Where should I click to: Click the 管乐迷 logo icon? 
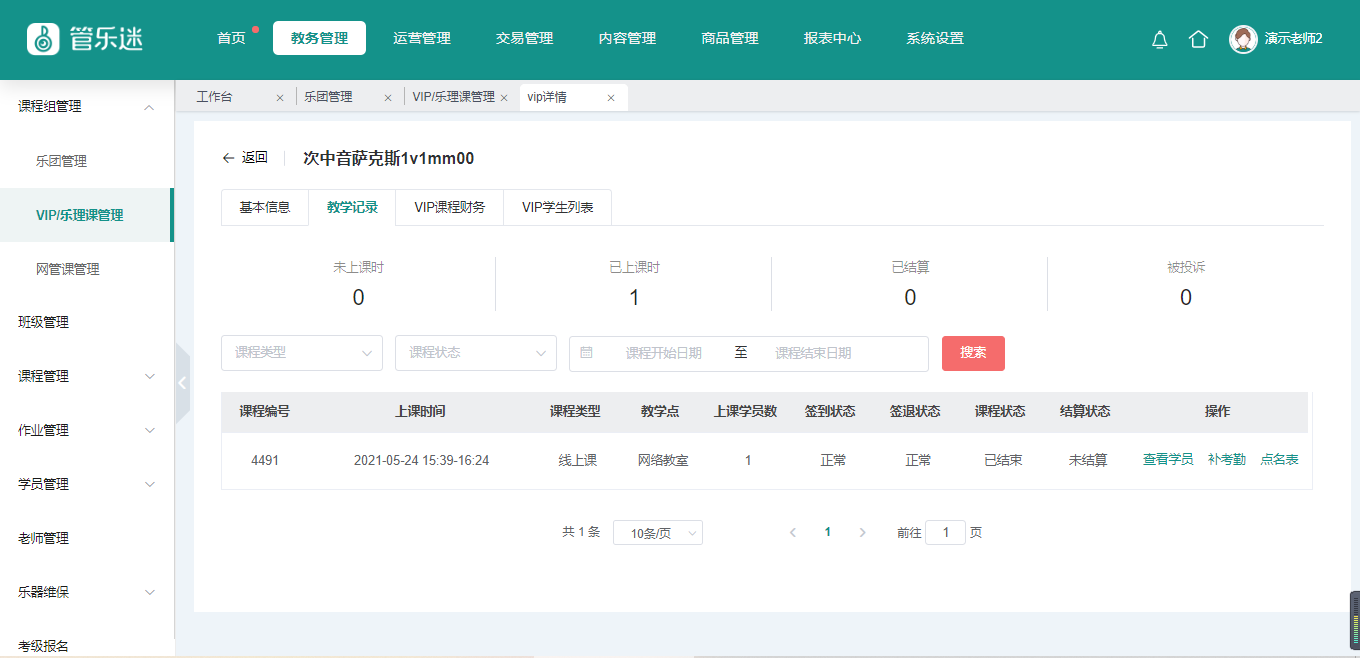coord(43,39)
